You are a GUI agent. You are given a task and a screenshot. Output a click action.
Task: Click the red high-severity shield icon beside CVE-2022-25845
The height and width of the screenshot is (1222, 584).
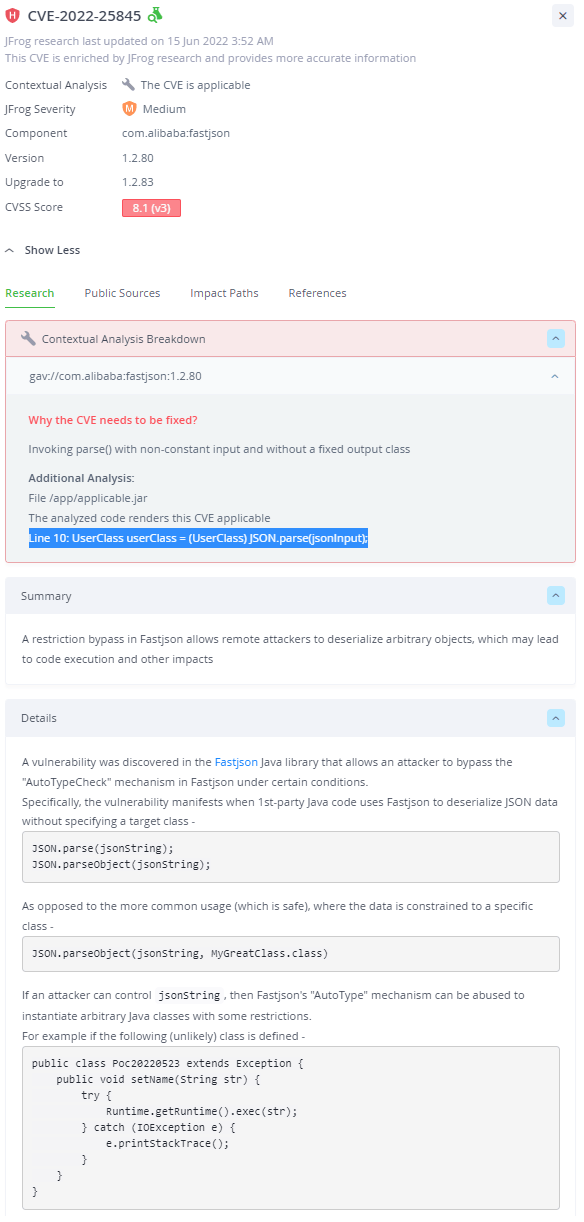[13, 16]
